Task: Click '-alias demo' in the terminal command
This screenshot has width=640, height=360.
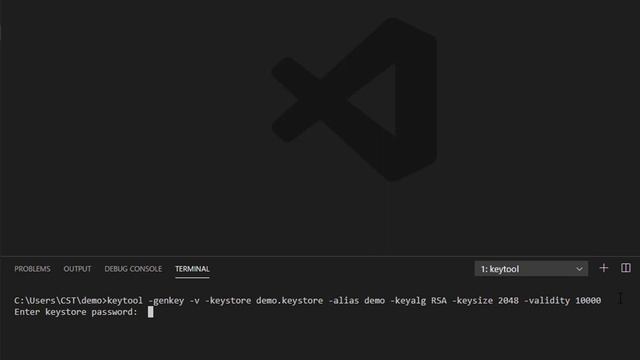Action: coord(357,301)
